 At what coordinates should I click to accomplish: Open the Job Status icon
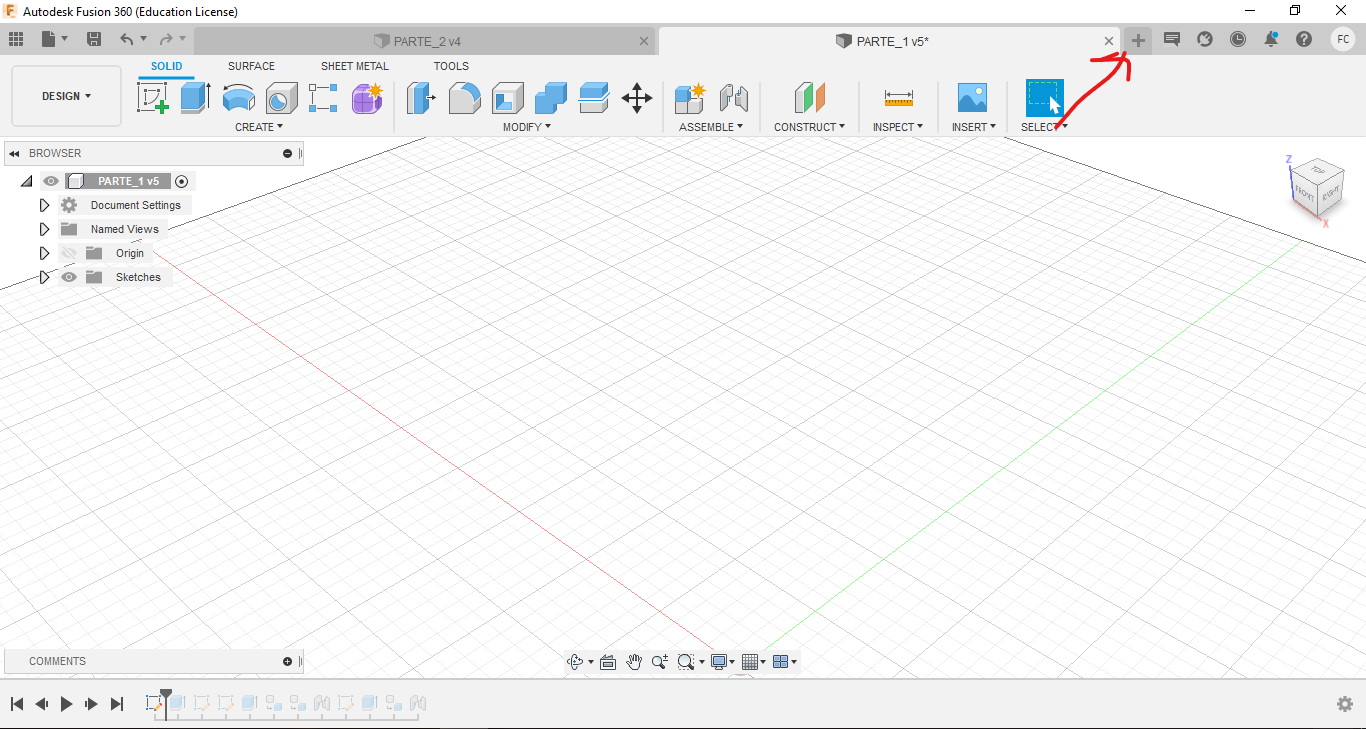click(x=1205, y=39)
